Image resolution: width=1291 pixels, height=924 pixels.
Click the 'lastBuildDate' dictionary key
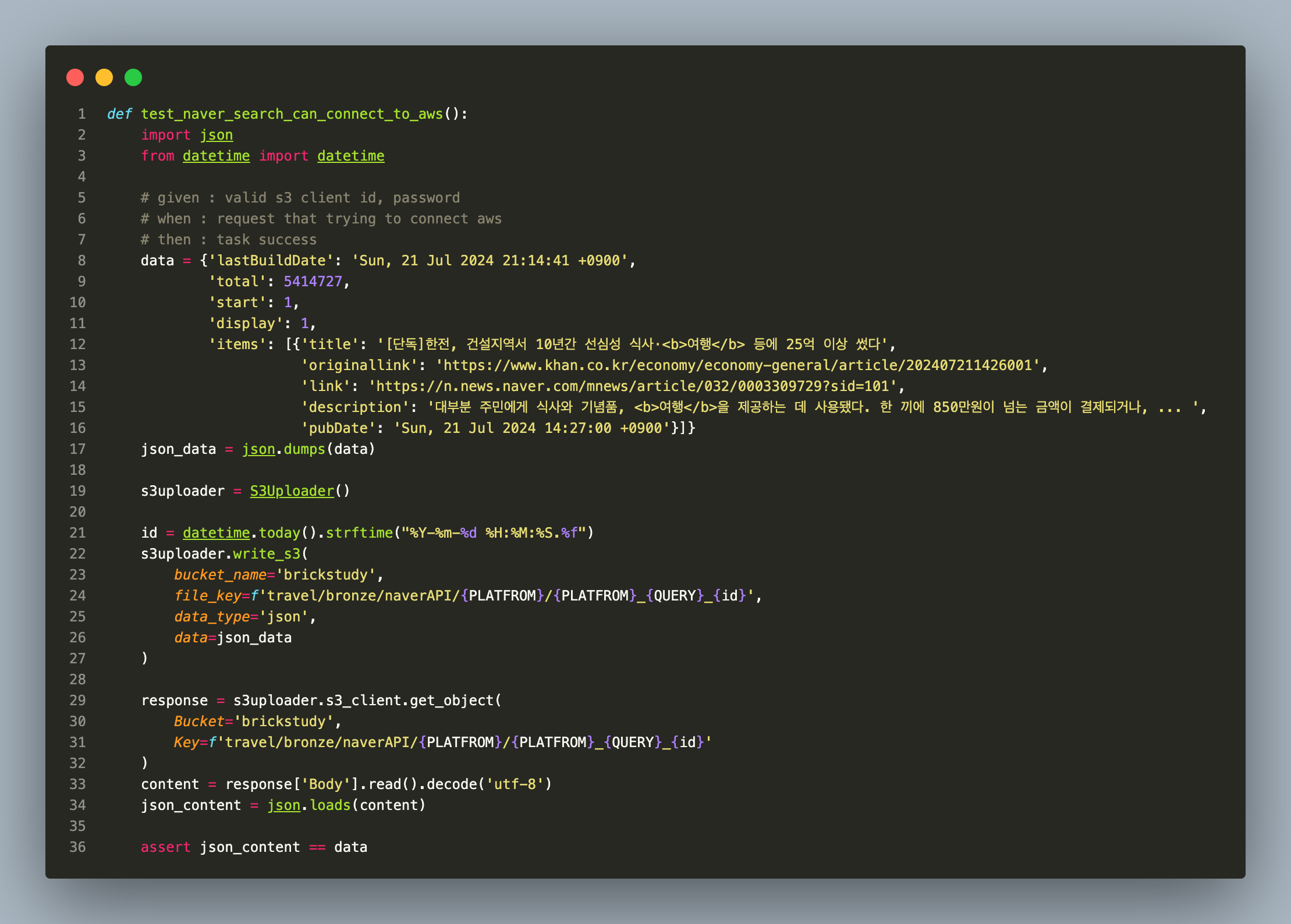point(271,261)
